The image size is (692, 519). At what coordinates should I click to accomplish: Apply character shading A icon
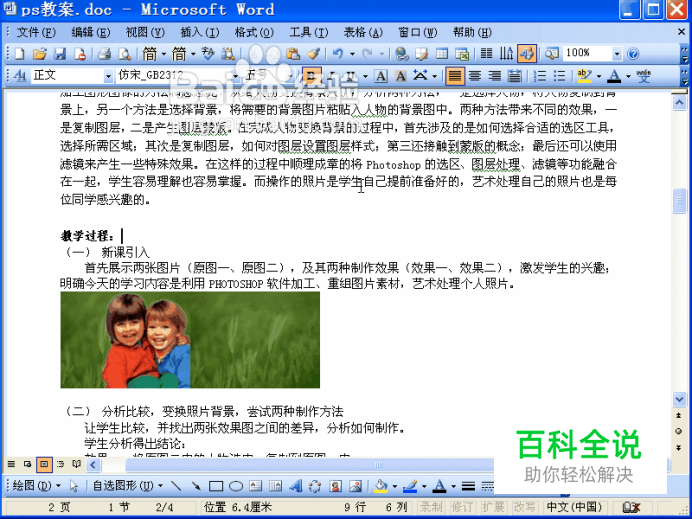pos(400,76)
